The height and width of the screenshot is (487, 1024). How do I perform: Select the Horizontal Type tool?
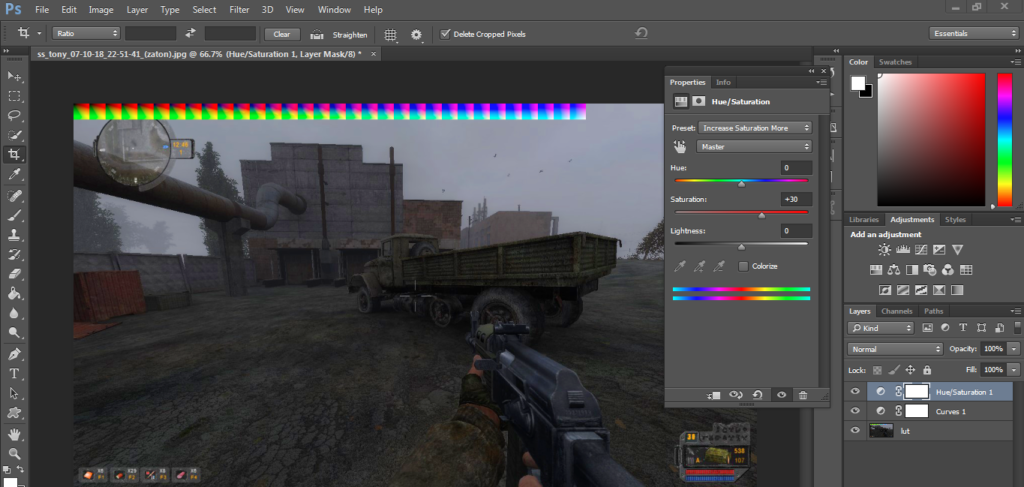click(x=14, y=373)
